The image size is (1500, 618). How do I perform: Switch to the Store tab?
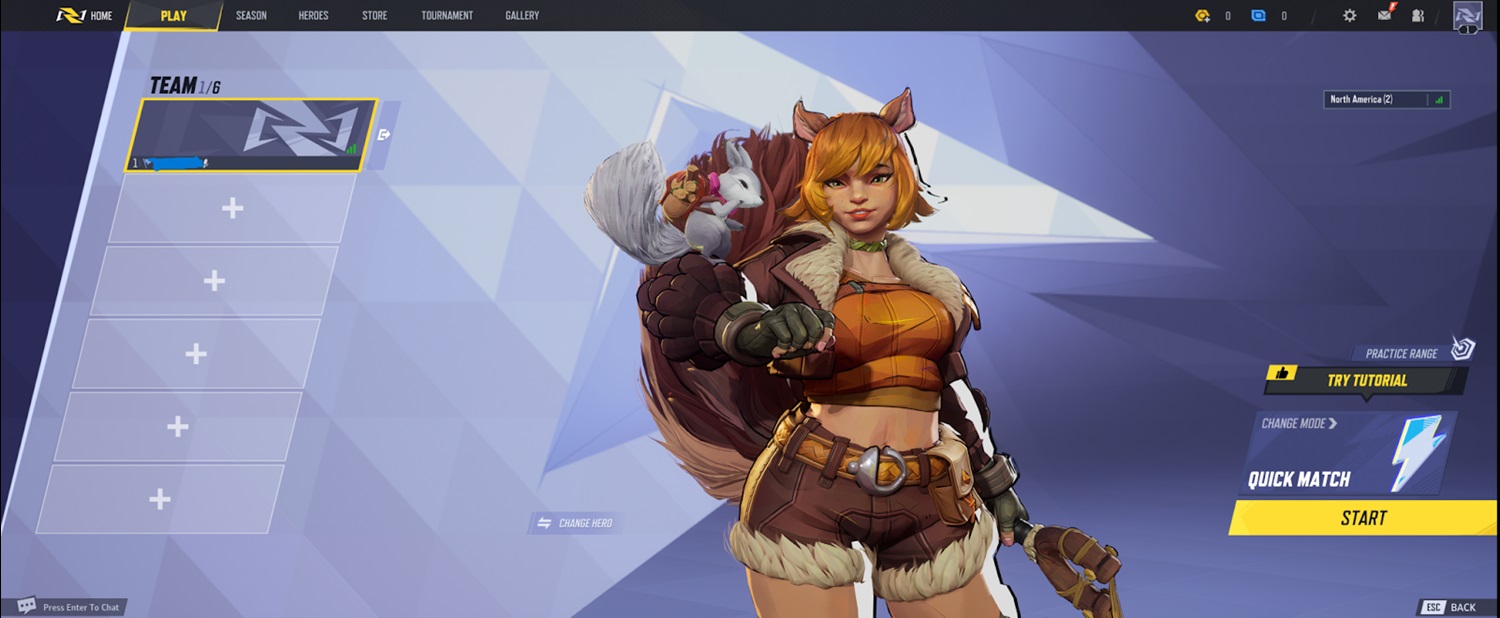[374, 15]
